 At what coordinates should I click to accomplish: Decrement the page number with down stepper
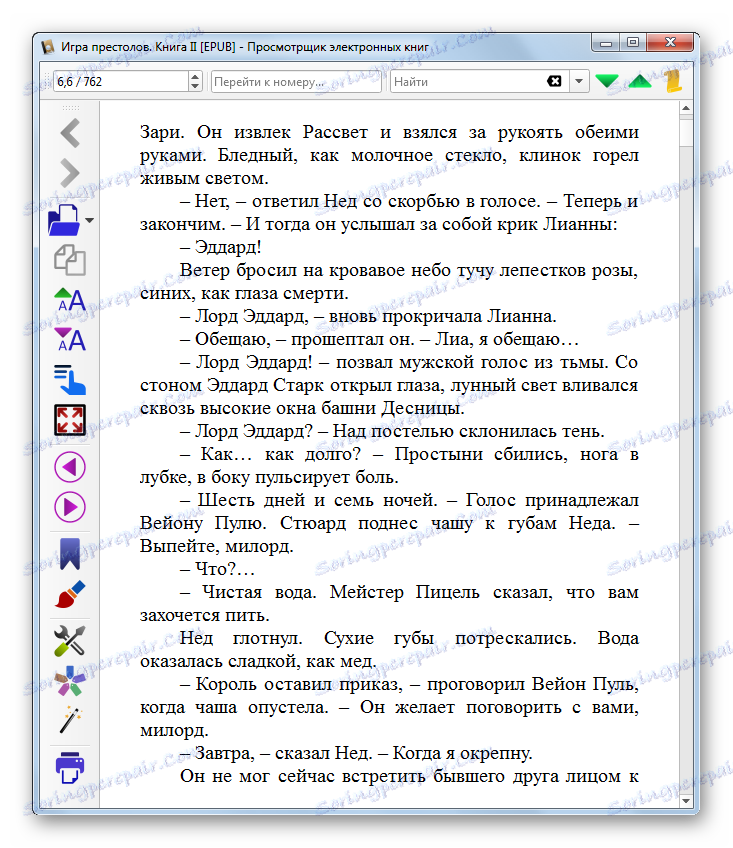[195, 87]
